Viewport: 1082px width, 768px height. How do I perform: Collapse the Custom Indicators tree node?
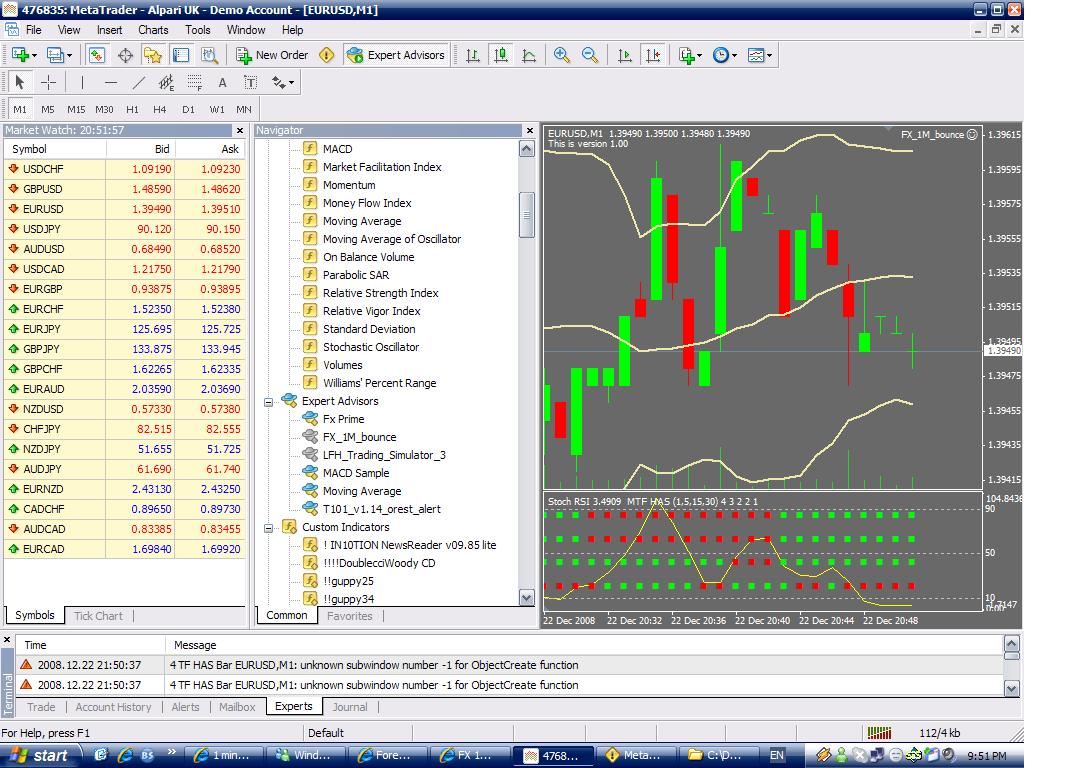click(268, 528)
